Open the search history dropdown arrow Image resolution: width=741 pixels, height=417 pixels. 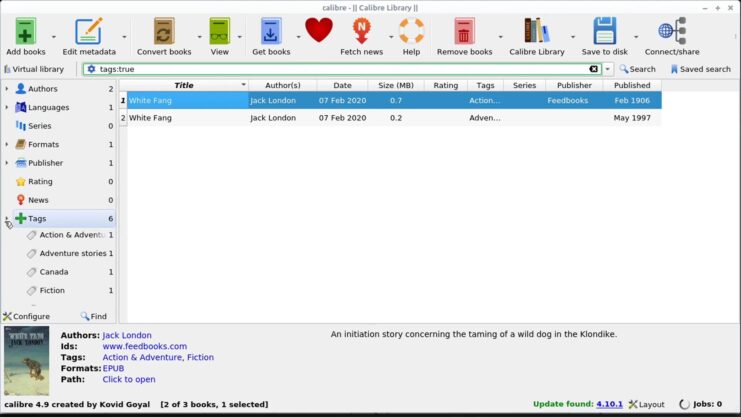pyautogui.click(x=608, y=69)
